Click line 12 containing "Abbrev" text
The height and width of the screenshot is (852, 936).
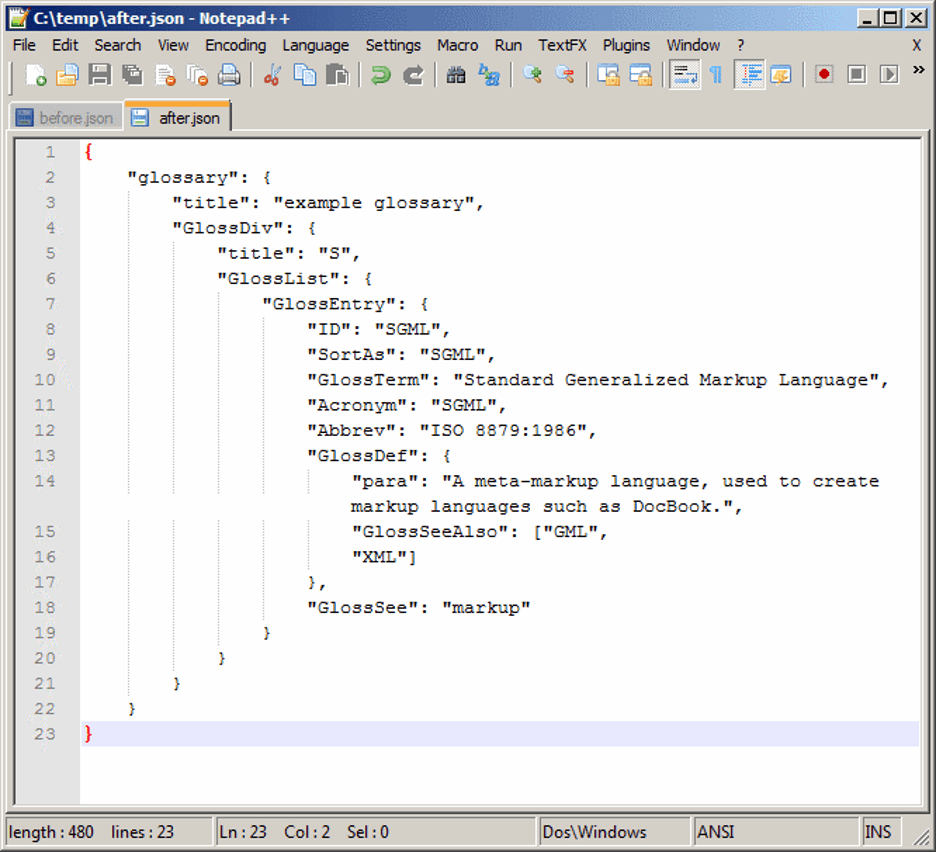coord(451,430)
